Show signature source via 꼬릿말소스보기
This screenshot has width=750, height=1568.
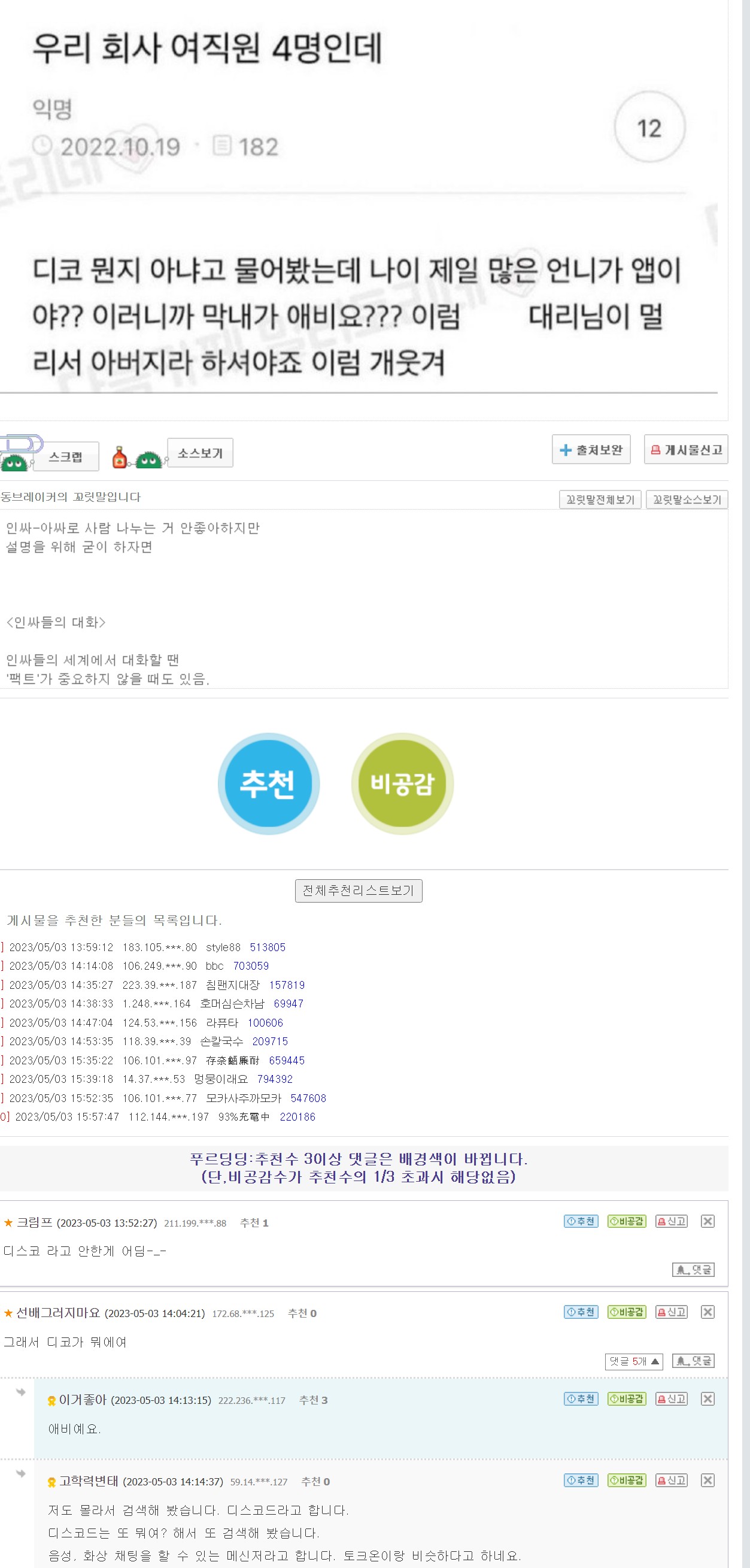686,500
